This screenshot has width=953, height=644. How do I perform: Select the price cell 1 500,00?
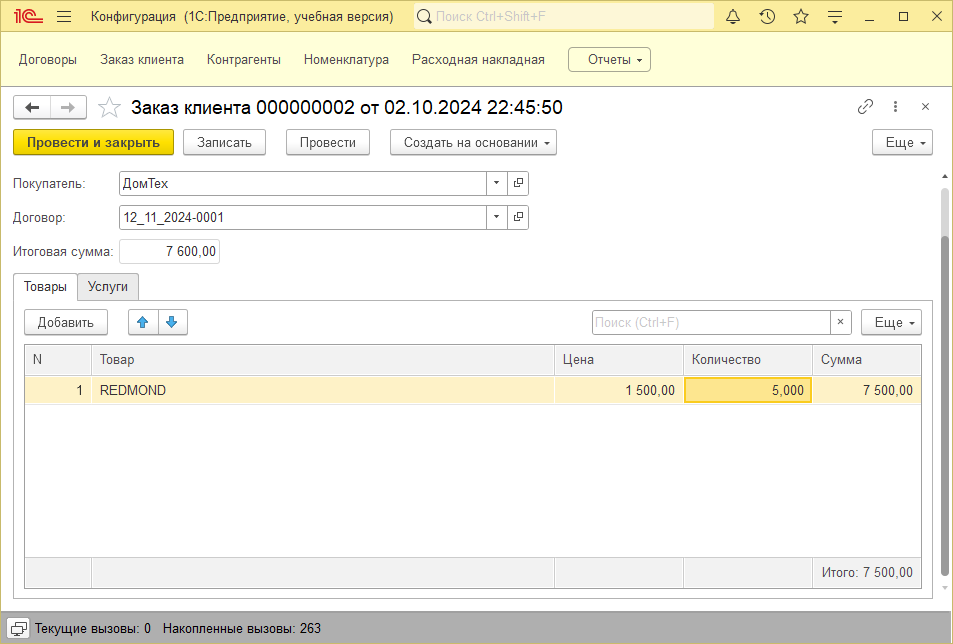[619, 390]
